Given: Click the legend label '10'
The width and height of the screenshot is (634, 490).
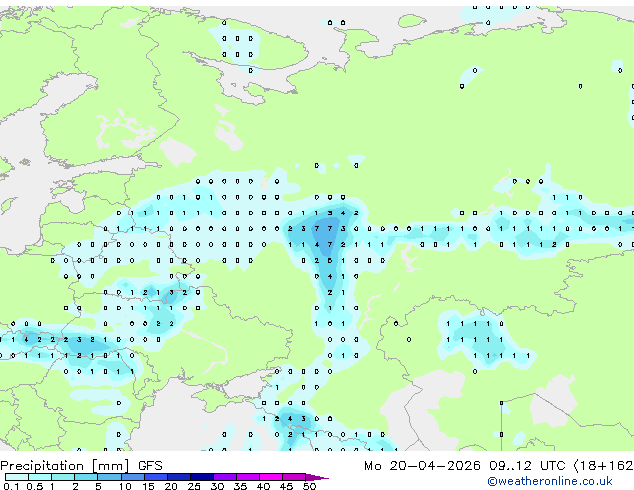Looking at the screenshot, I should pyautogui.click(x=125, y=486).
